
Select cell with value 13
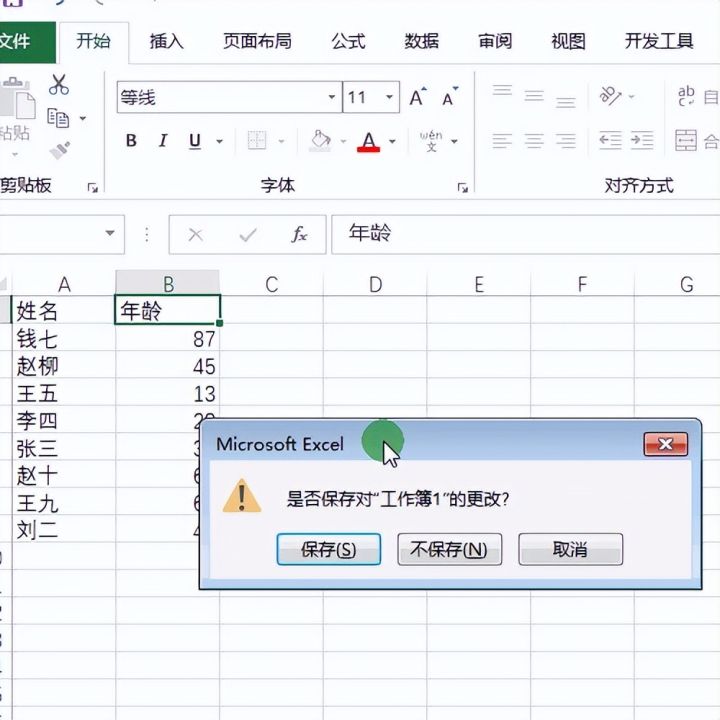[x=168, y=393]
